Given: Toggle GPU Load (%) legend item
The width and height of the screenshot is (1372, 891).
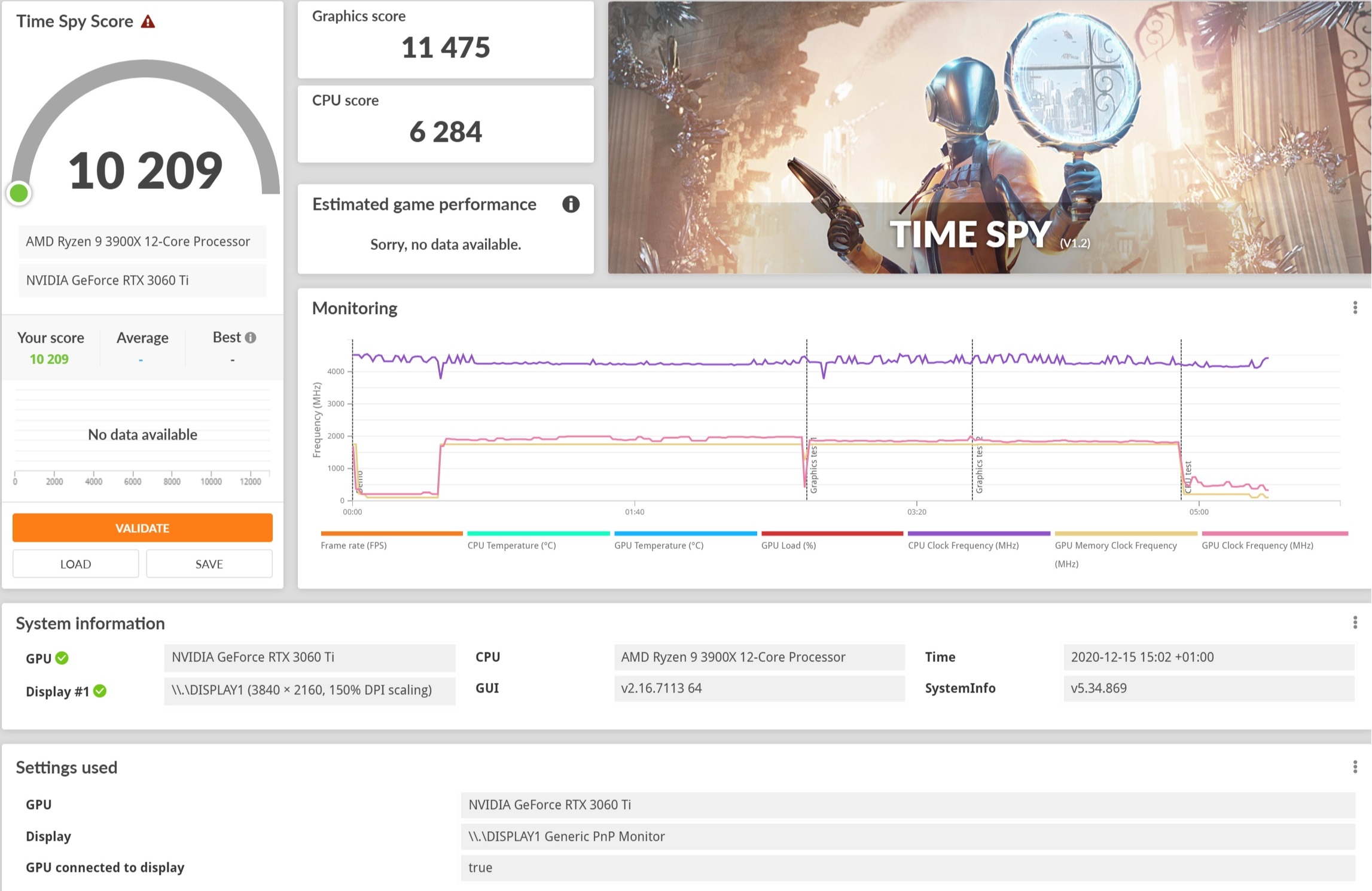Looking at the screenshot, I should [x=832, y=540].
